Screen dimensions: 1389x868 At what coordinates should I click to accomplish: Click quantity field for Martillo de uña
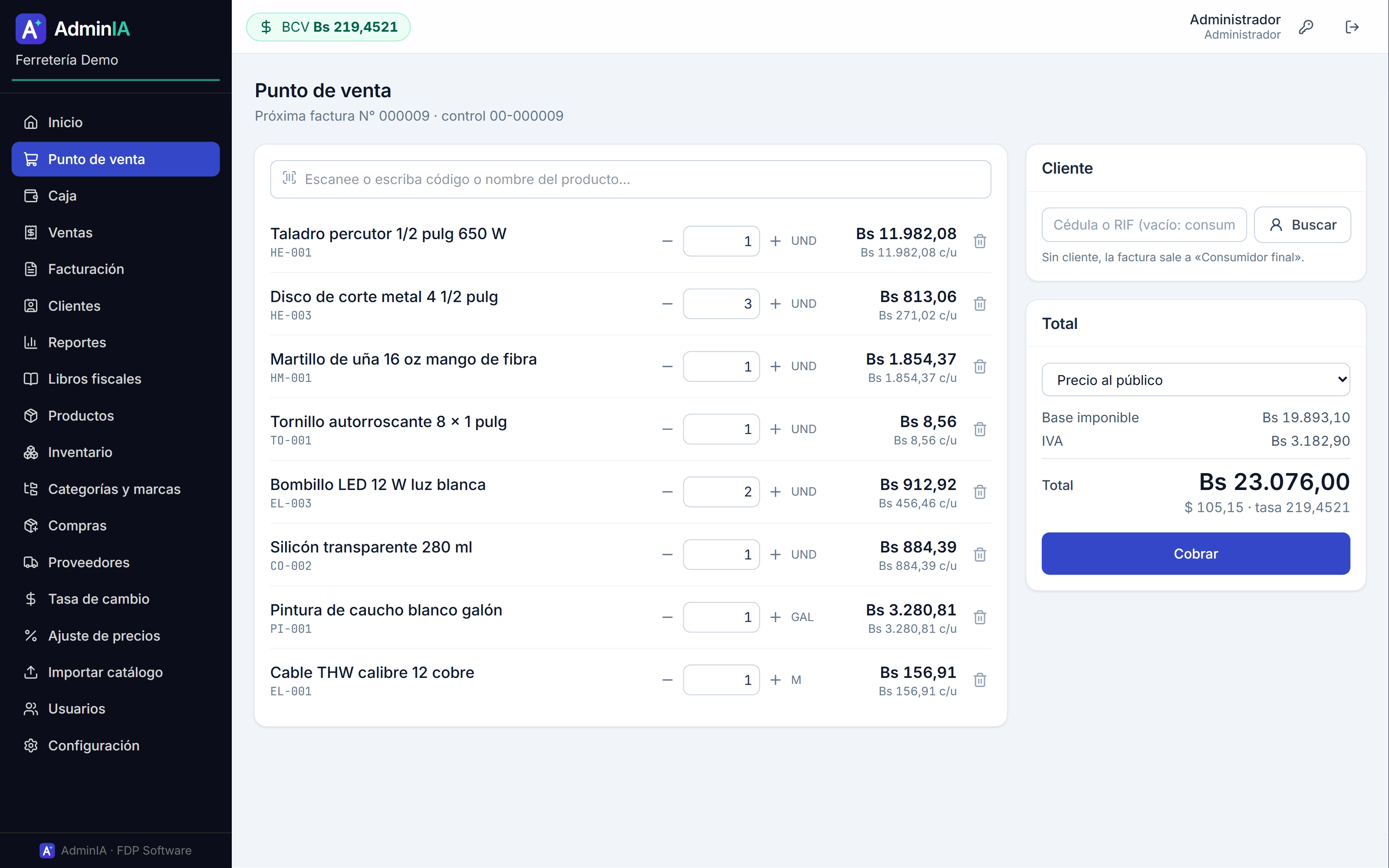pyautogui.click(x=721, y=366)
